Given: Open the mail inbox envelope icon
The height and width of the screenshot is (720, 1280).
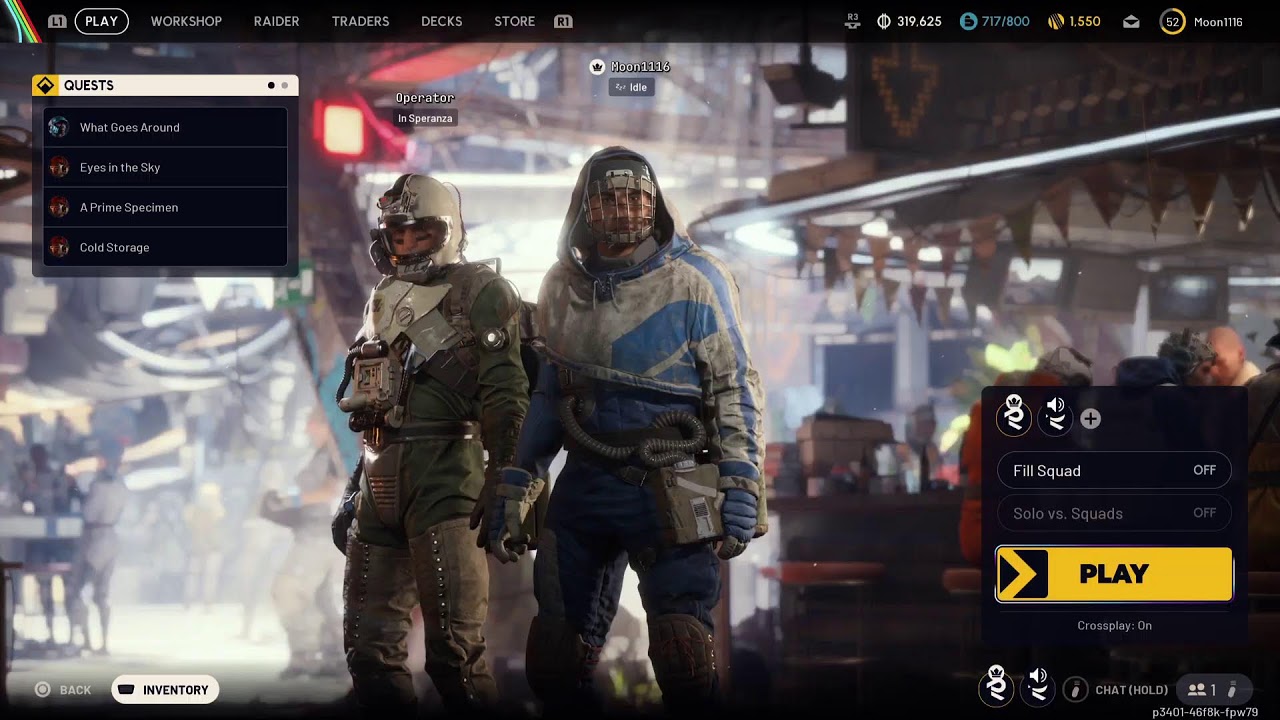Looking at the screenshot, I should pos(1131,21).
